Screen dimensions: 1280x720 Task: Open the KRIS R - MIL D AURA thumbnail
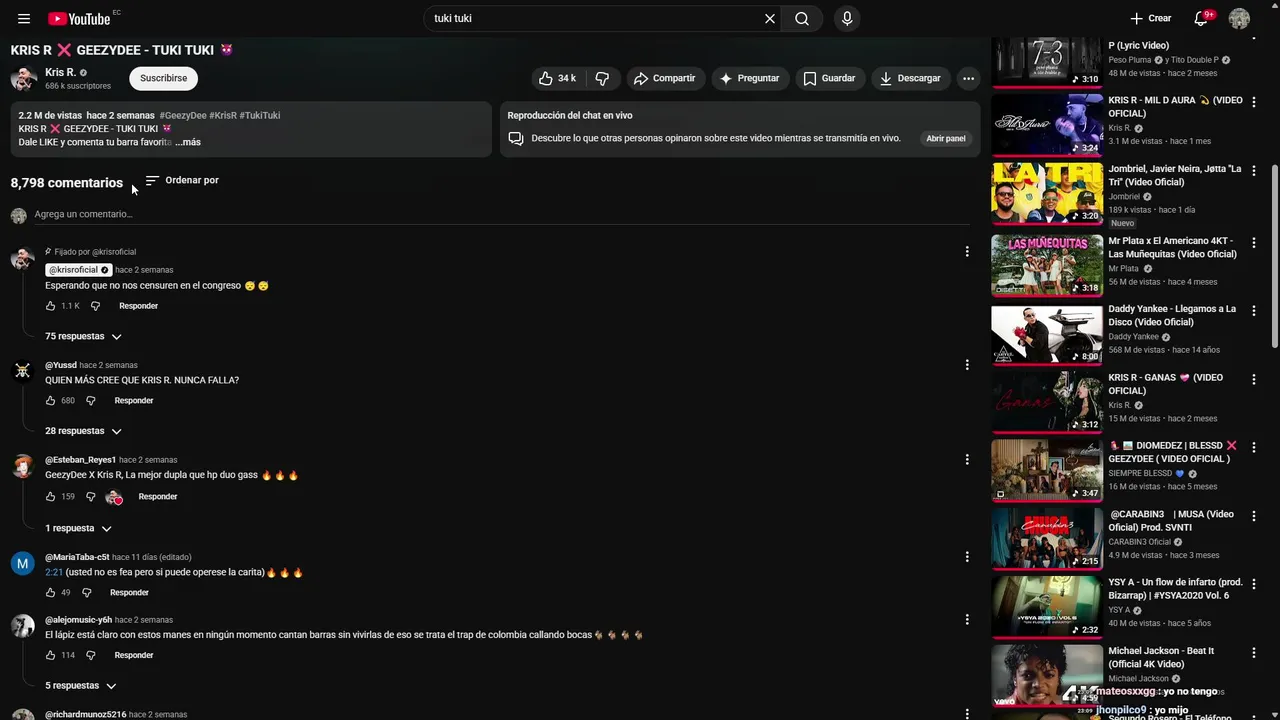point(1047,125)
